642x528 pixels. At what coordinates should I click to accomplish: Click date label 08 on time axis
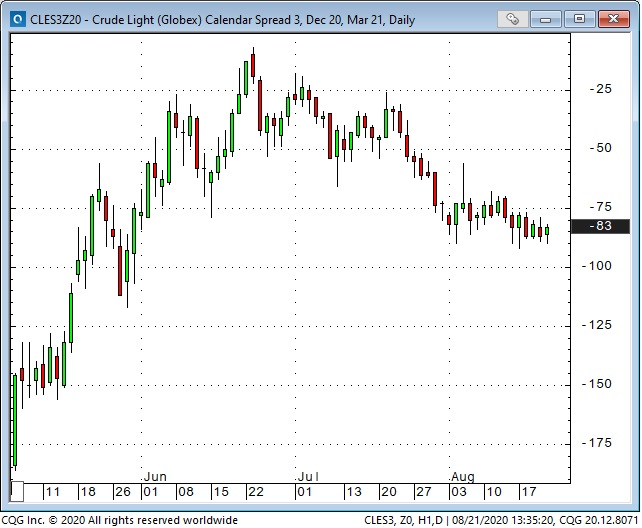point(186,492)
